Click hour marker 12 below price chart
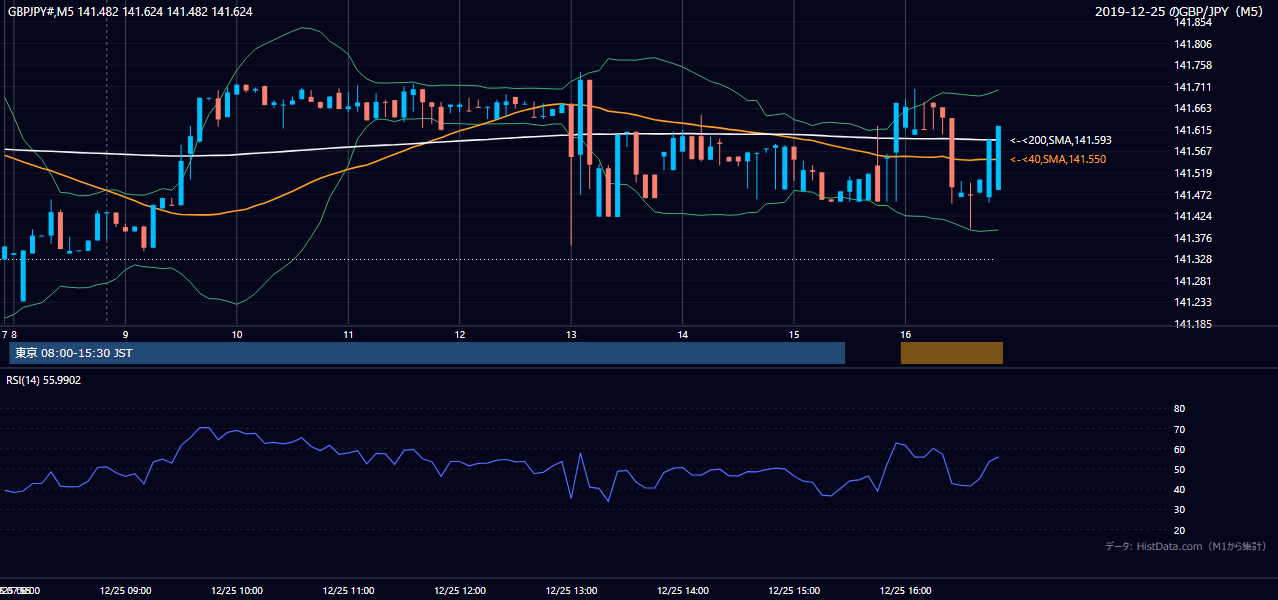1278x600 pixels. click(x=459, y=334)
